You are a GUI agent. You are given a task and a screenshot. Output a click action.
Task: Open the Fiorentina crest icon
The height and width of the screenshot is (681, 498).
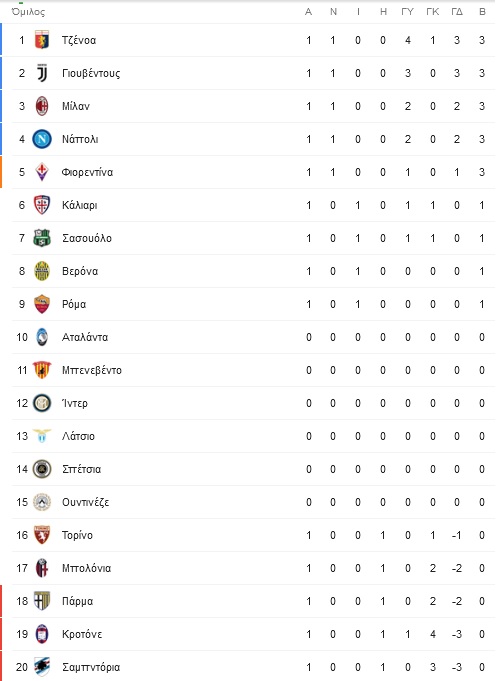tap(42, 172)
